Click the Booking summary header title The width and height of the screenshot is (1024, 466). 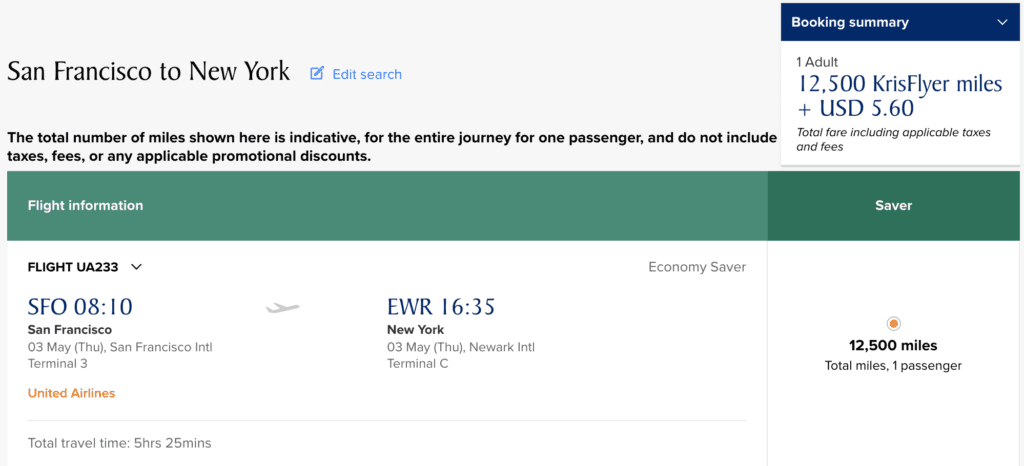coord(850,22)
